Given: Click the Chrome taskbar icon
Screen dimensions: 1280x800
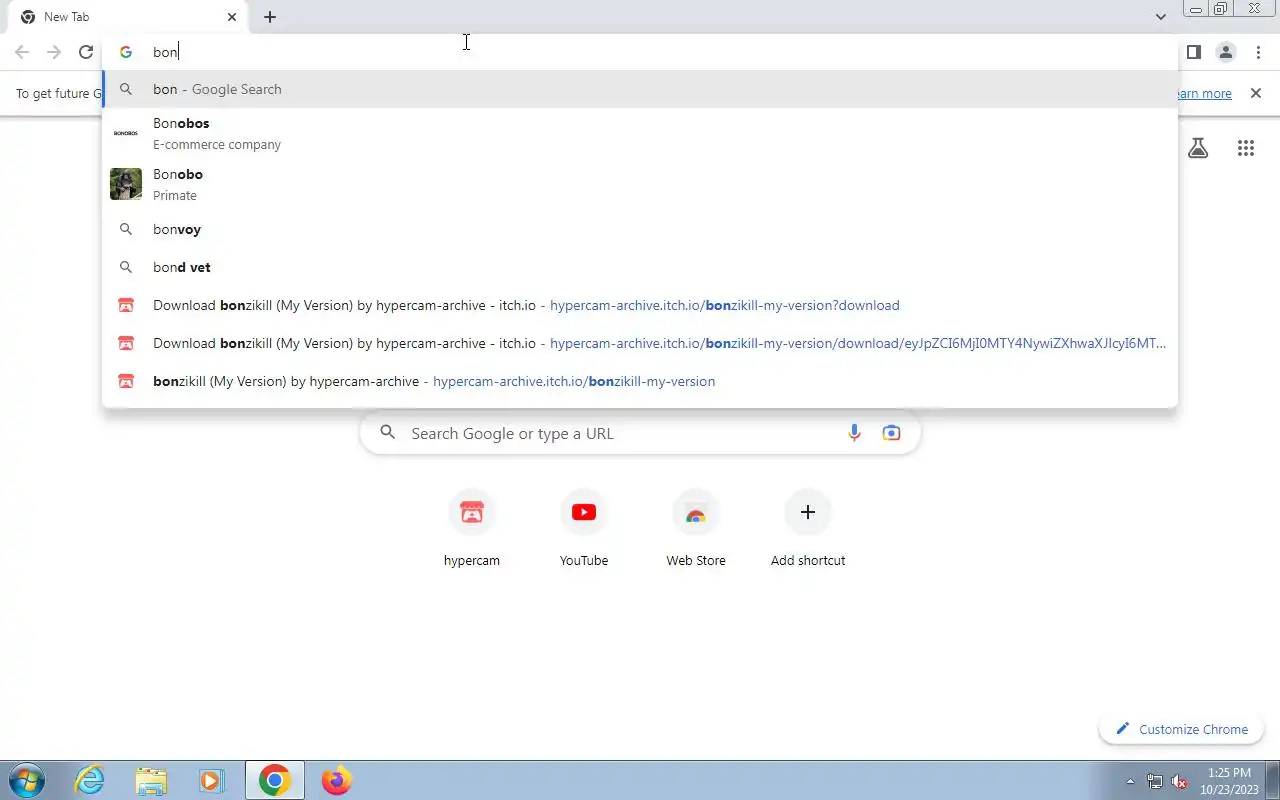Looking at the screenshot, I should pyautogui.click(x=275, y=780).
